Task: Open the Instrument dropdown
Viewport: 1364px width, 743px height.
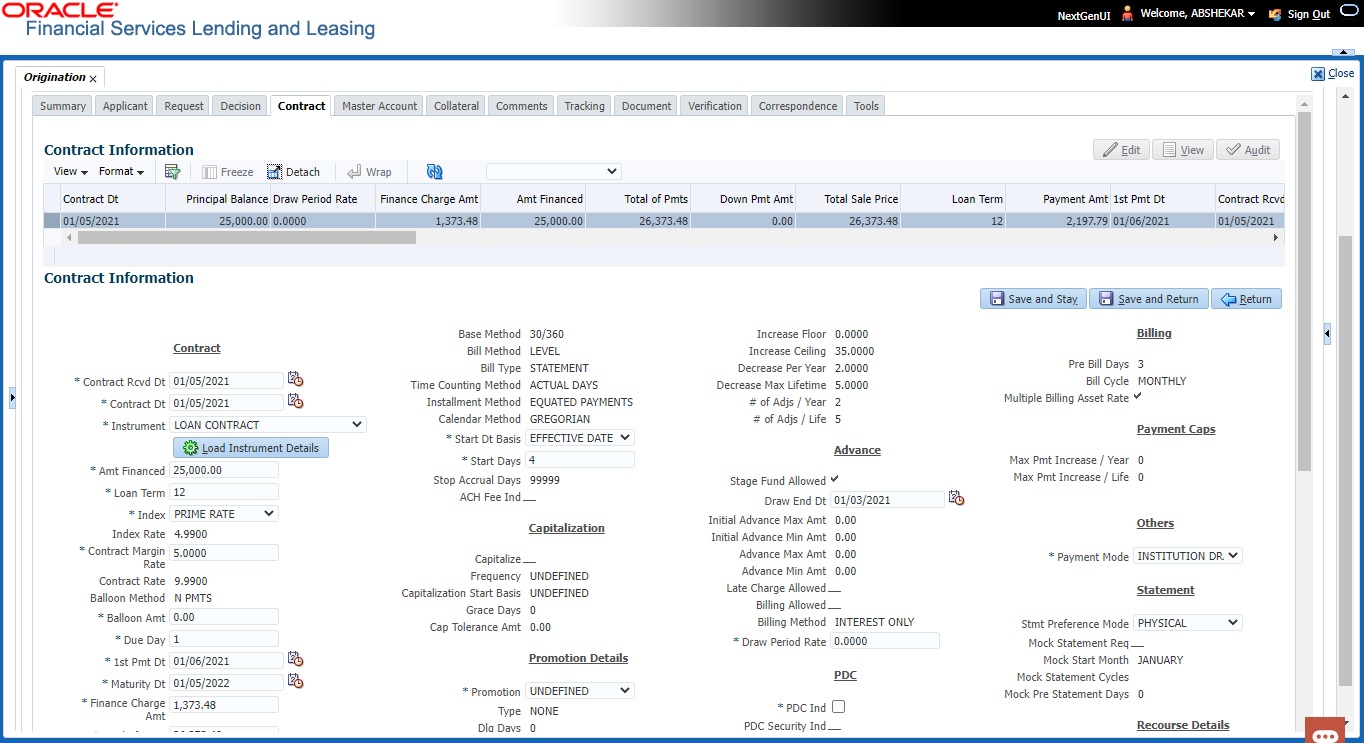Action: (x=268, y=425)
